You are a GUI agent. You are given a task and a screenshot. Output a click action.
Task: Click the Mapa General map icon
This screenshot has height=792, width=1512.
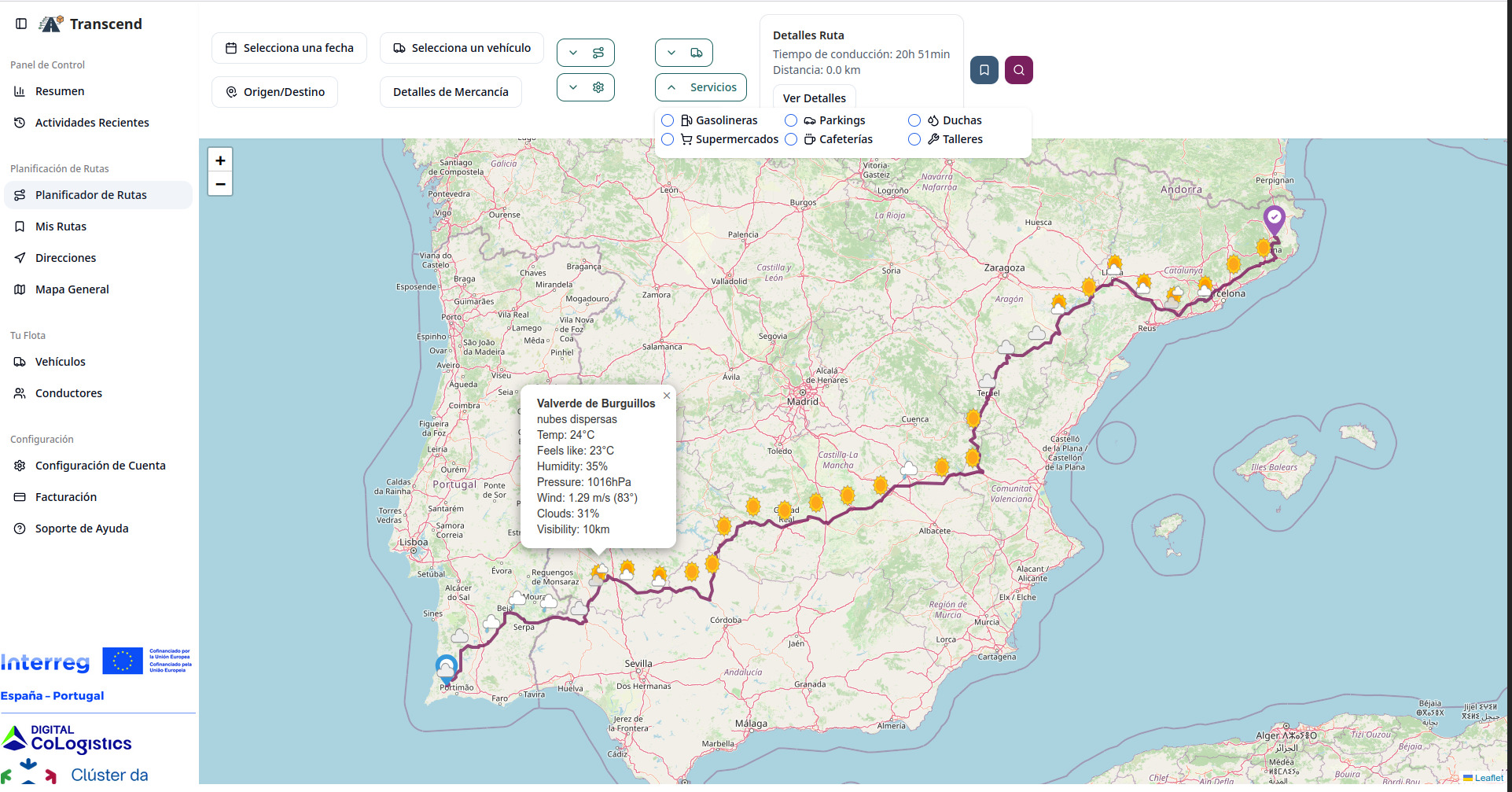click(x=20, y=289)
